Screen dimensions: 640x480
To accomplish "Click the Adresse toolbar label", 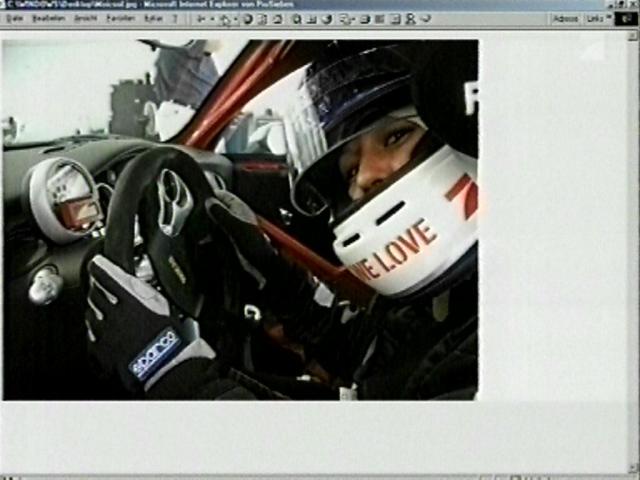I will (x=566, y=18).
